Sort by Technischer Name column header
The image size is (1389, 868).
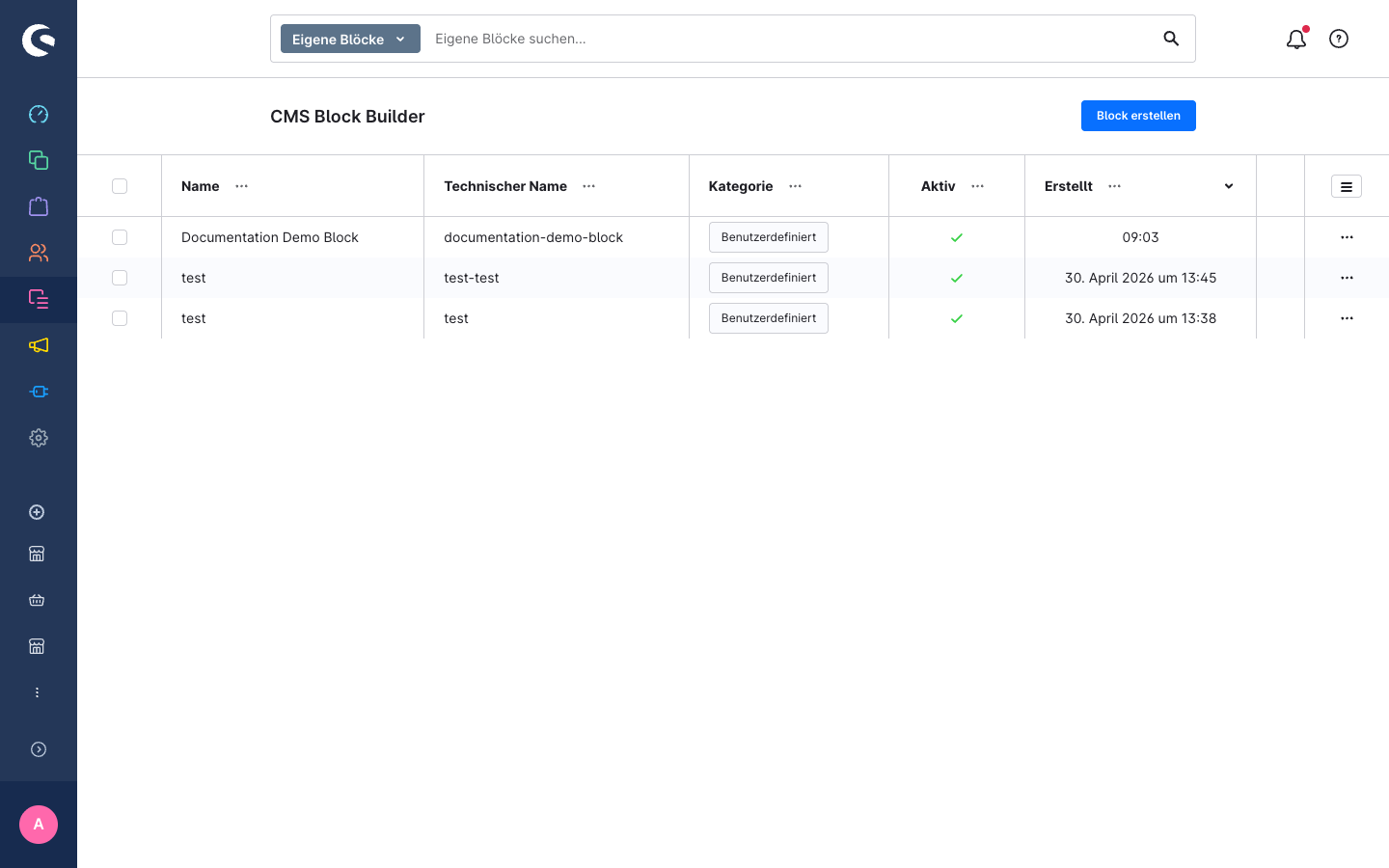505,186
